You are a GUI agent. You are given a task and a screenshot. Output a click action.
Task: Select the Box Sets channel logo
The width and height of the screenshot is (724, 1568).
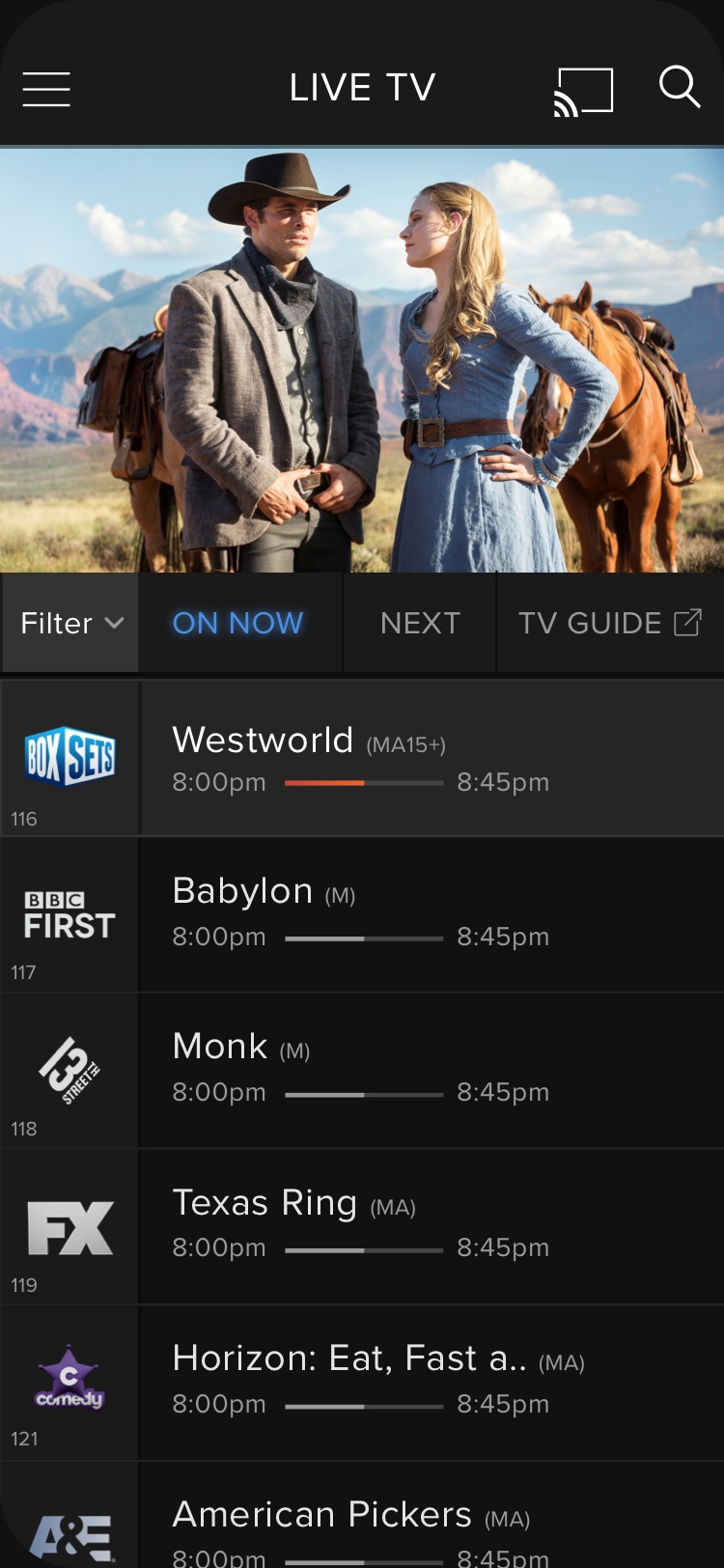click(x=70, y=756)
